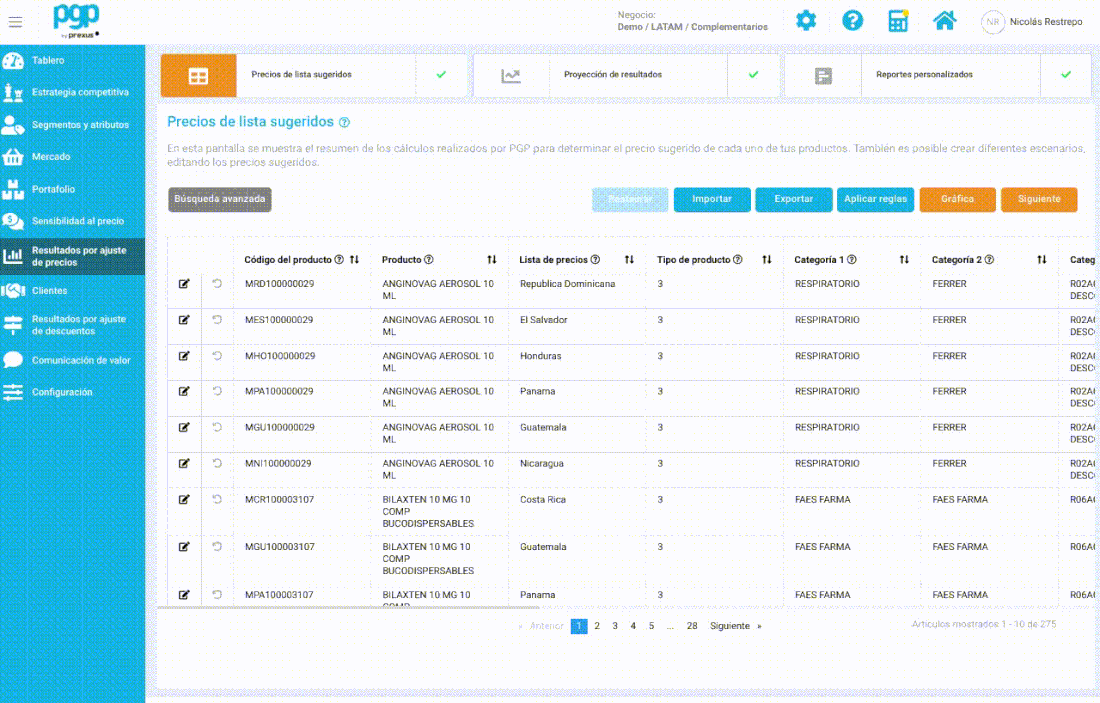Open Configuración in sidebar
The height and width of the screenshot is (703, 1100).
point(72,392)
